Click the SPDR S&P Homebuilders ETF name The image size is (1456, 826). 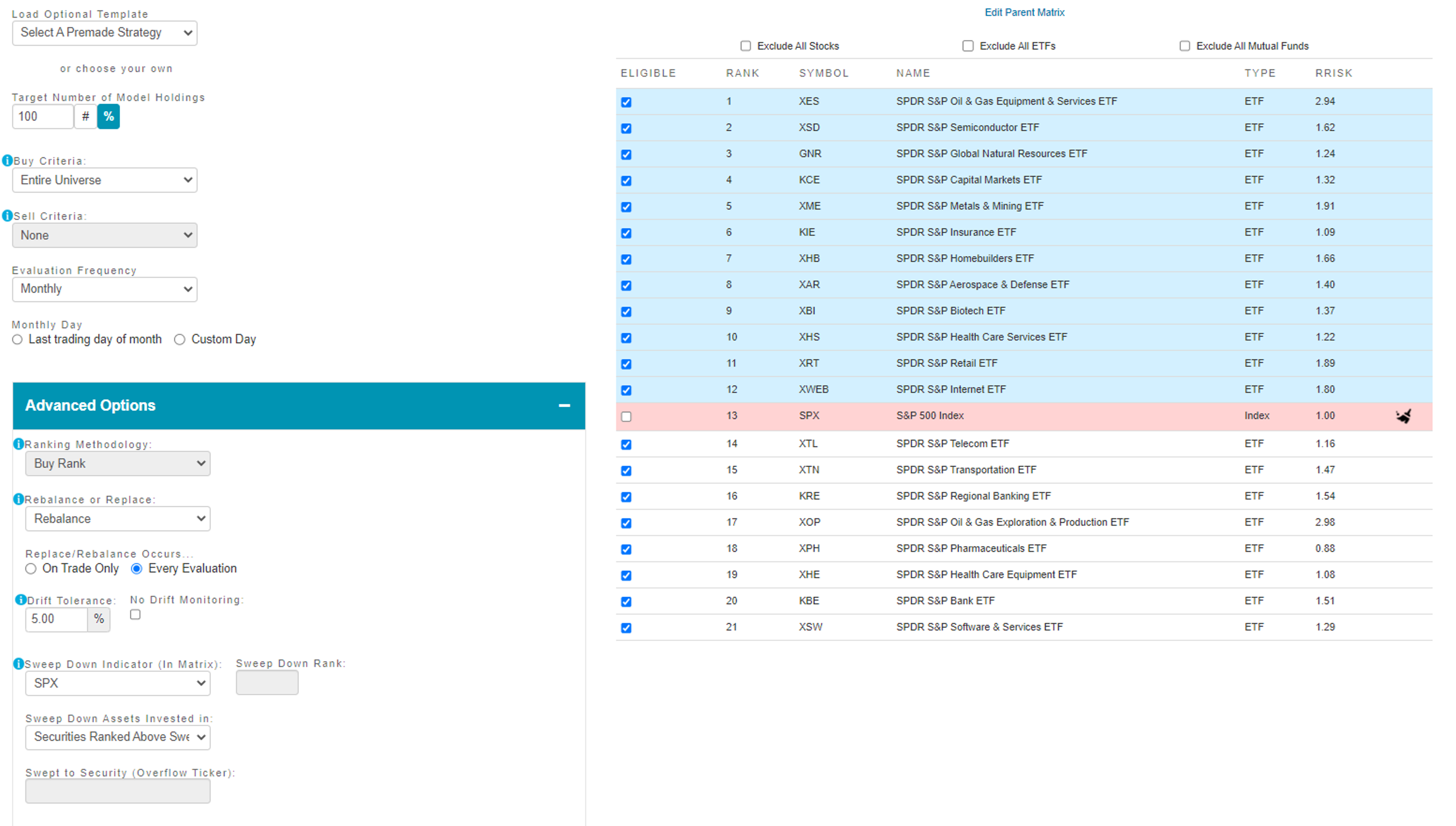pos(965,259)
